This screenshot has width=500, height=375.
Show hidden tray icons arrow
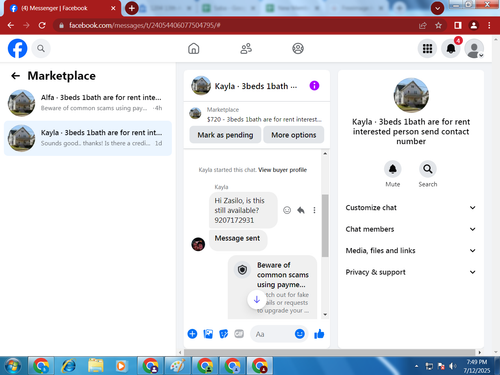pyautogui.click(x=416, y=366)
